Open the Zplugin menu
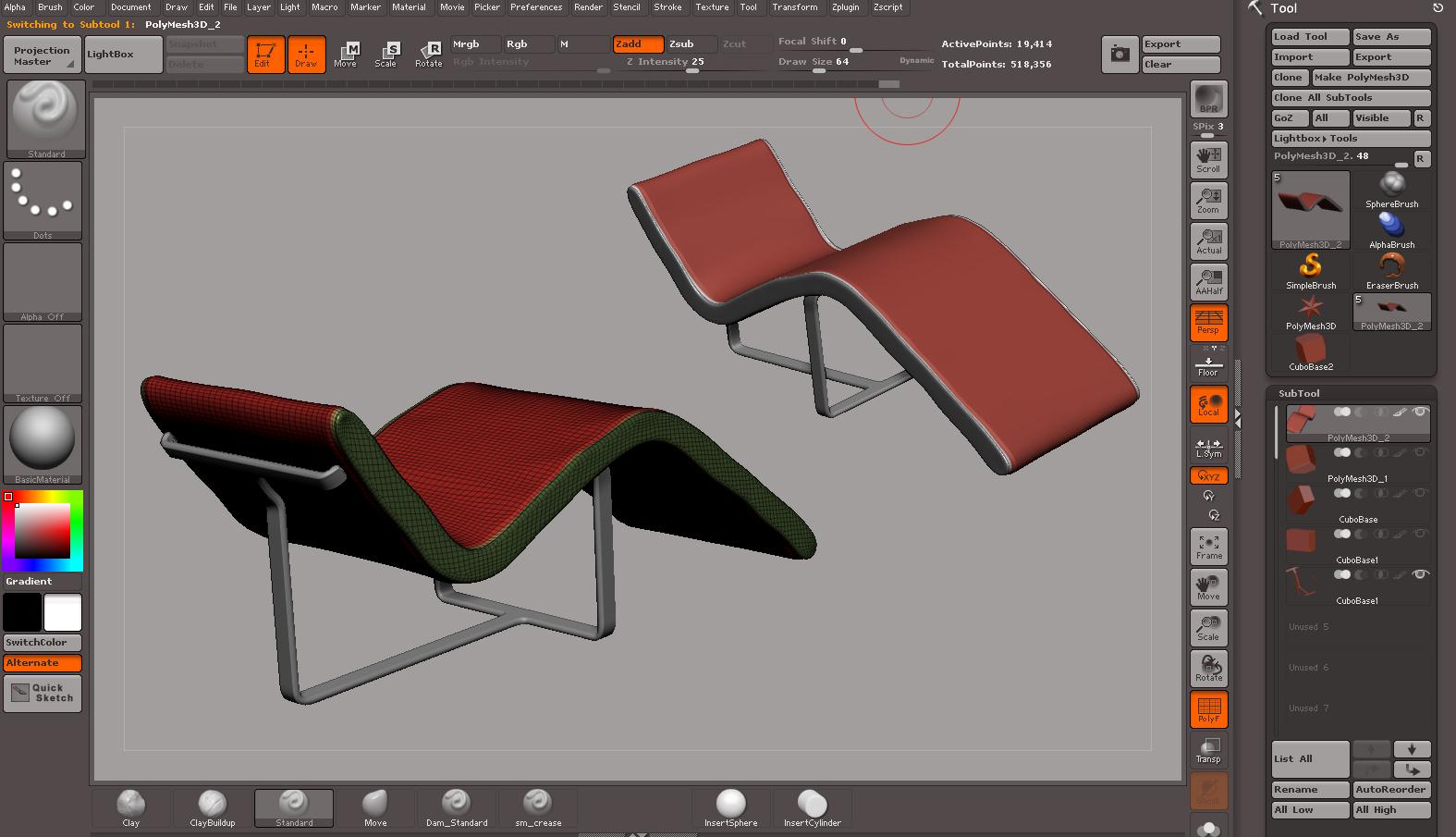The image size is (1456, 837). [845, 7]
